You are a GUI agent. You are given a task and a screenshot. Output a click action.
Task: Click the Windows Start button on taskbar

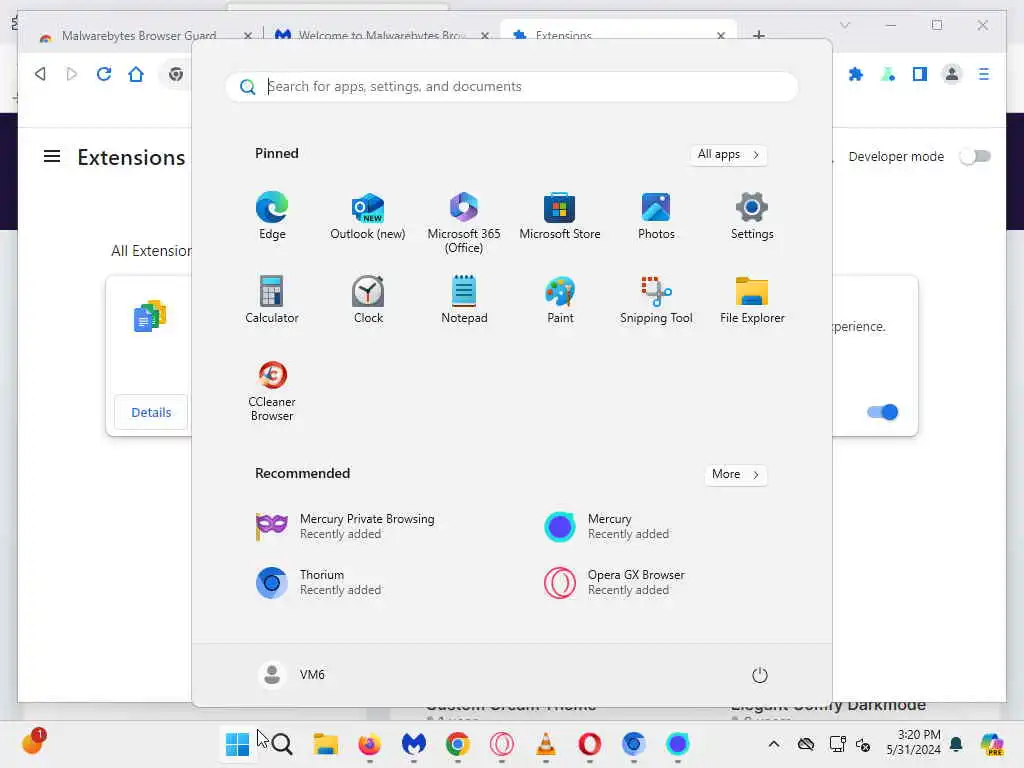237,744
